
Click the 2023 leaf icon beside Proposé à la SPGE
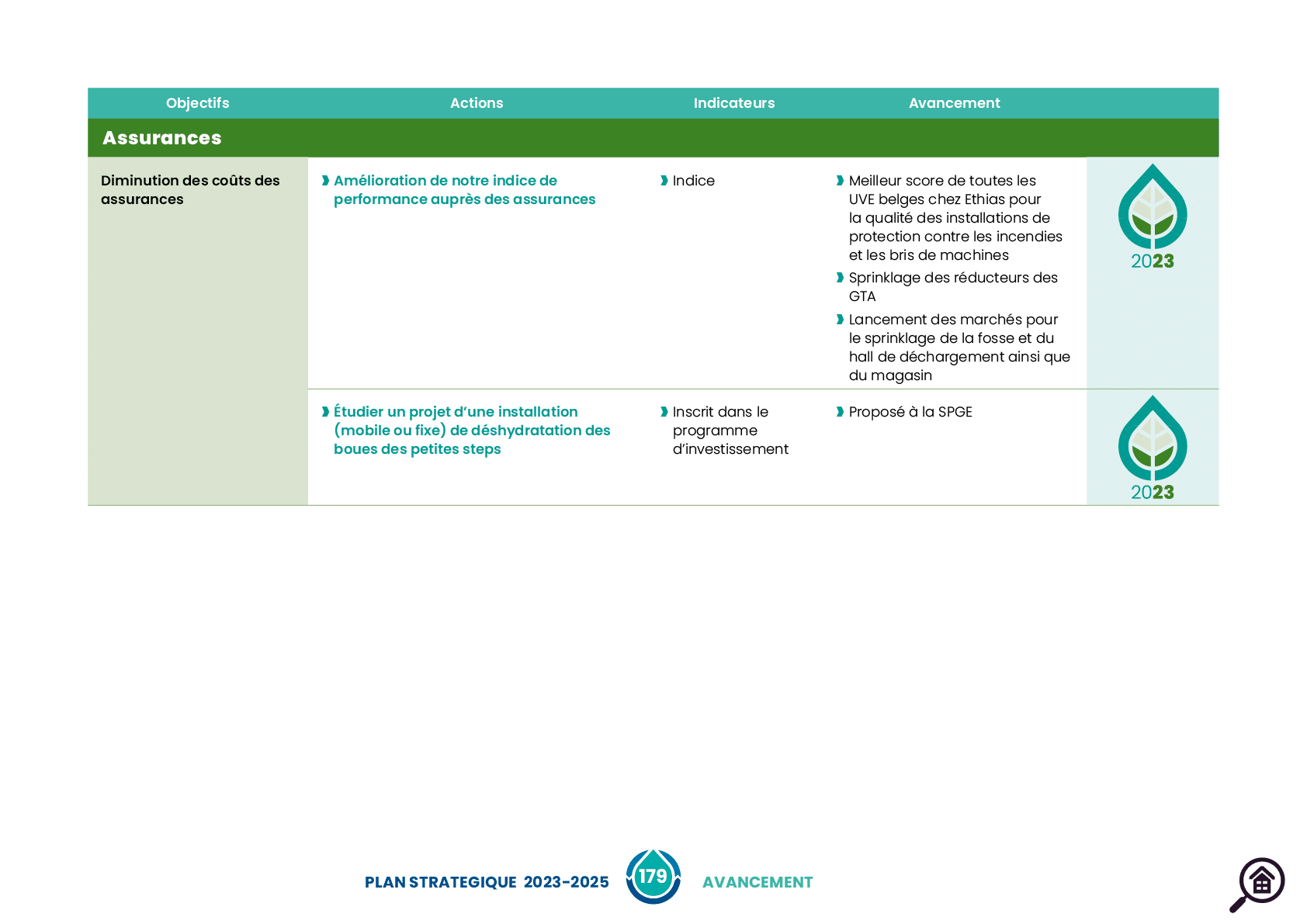pyautogui.click(x=1153, y=448)
